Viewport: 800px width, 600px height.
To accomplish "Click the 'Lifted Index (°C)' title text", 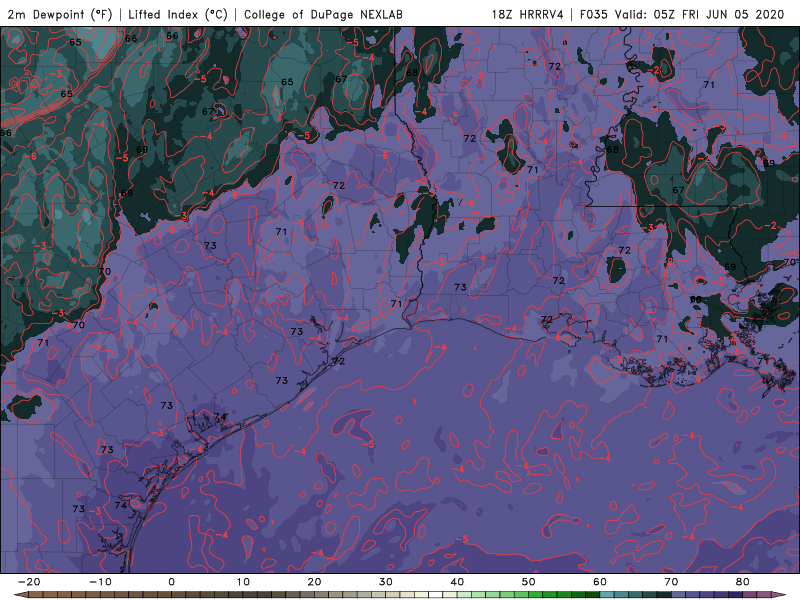I will pyautogui.click(x=178, y=14).
